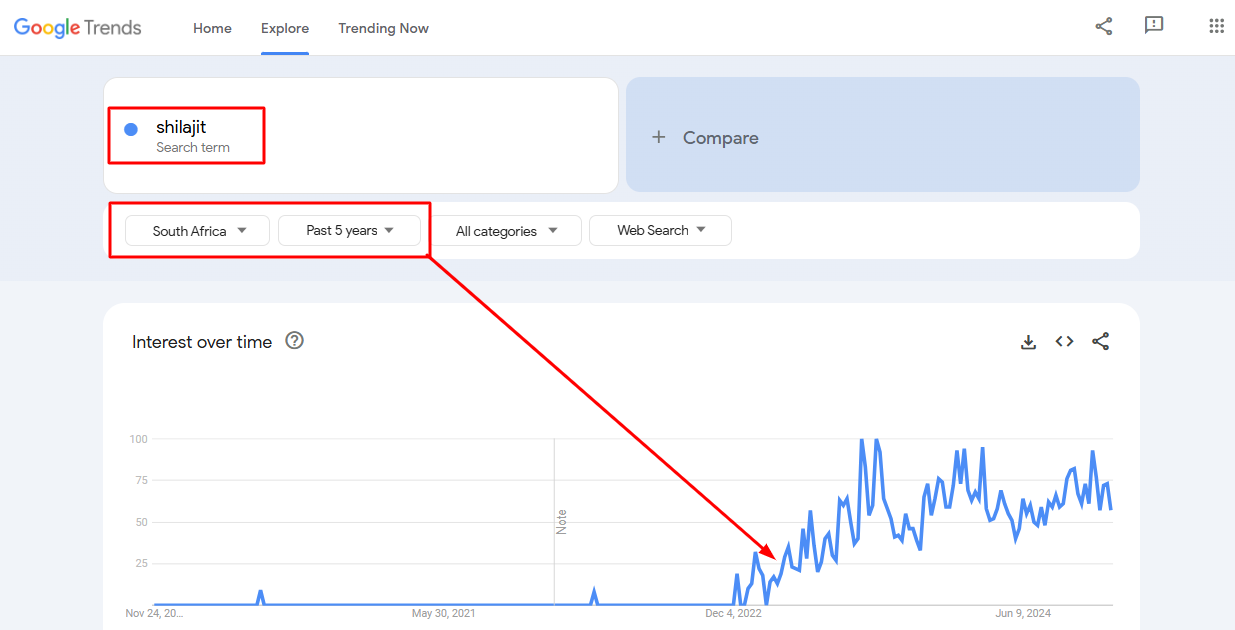
Task: Go to the Home tab
Action: (x=212, y=28)
